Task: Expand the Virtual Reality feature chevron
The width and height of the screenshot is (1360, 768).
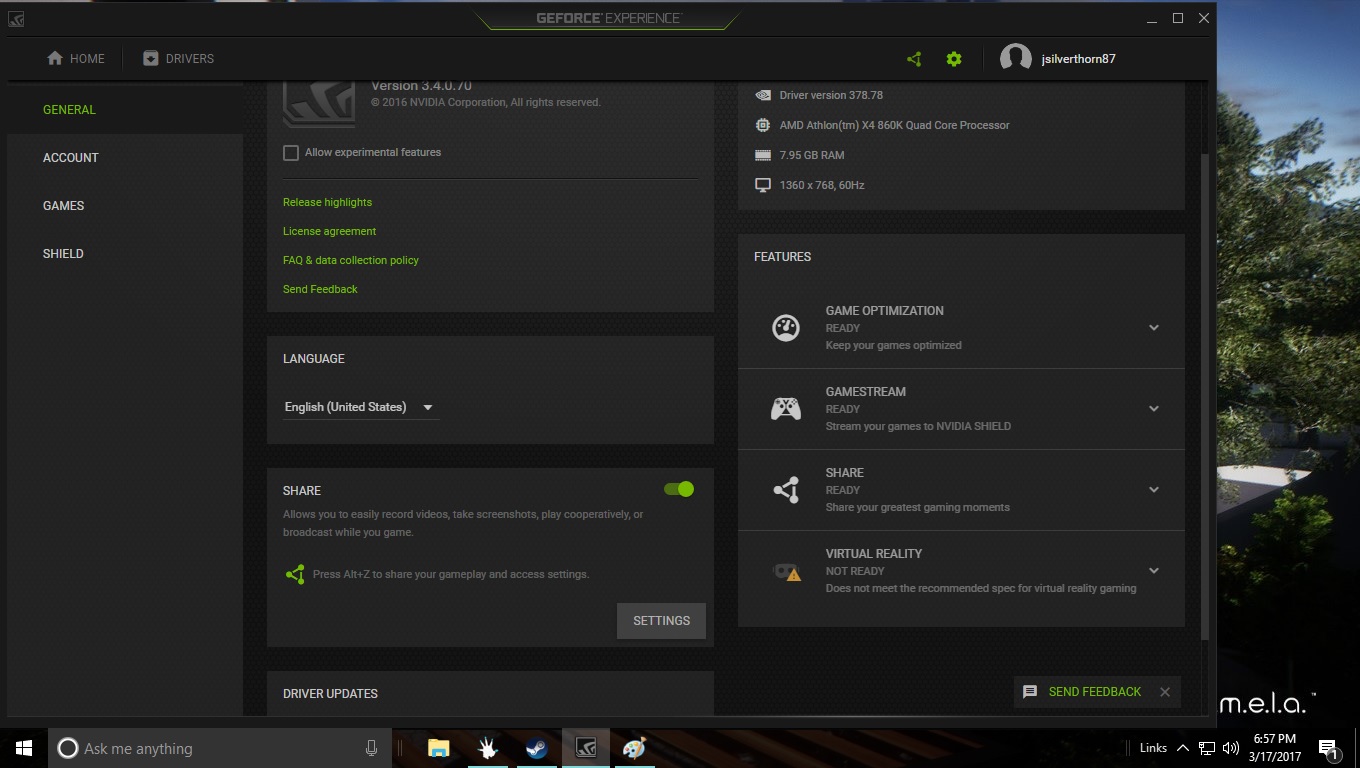Action: click(x=1154, y=571)
